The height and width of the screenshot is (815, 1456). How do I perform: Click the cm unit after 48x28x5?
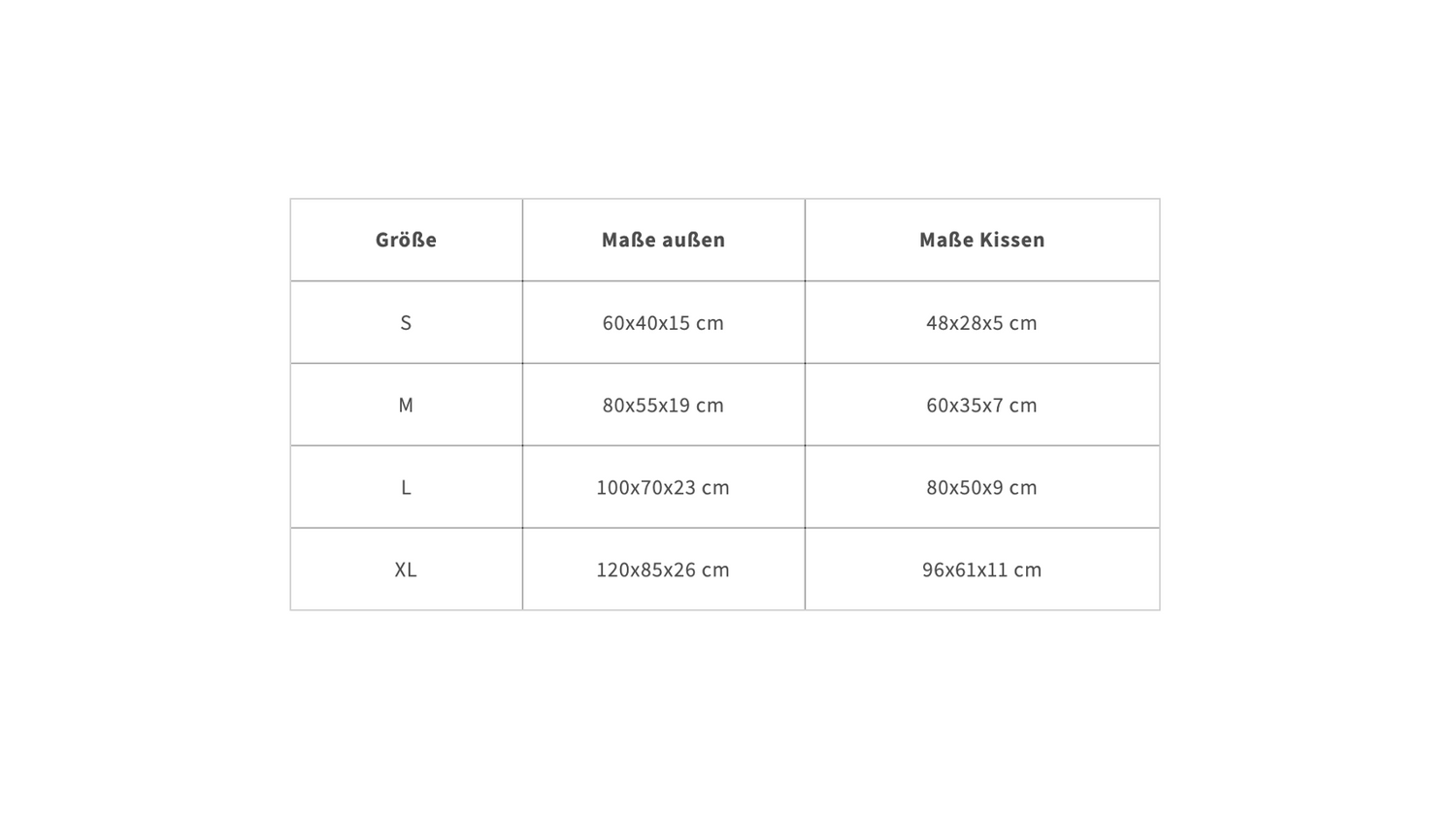click(1023, 323)
